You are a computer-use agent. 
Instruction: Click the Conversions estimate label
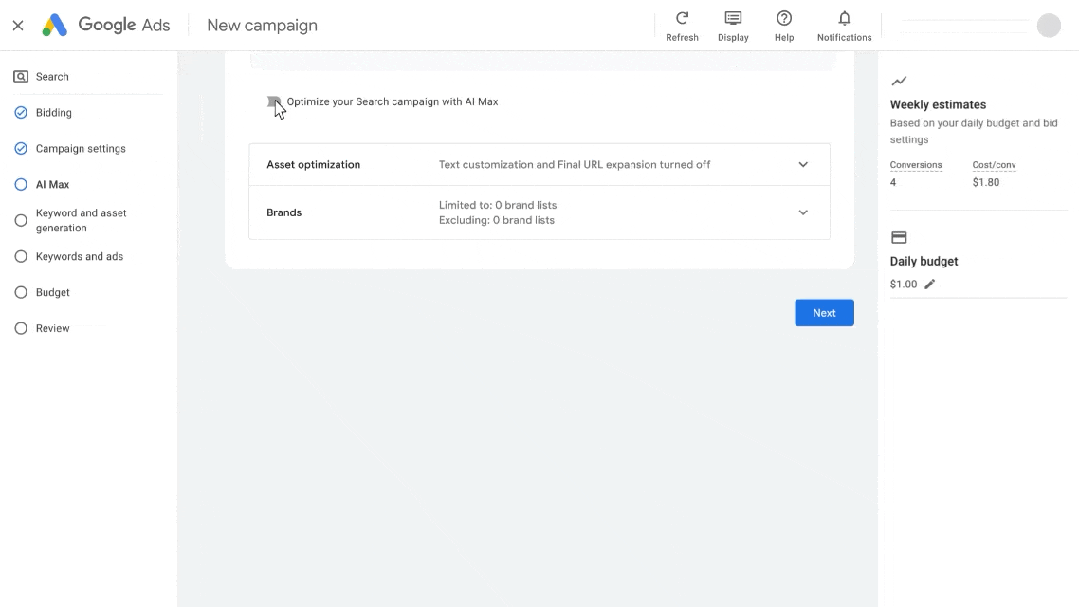[x=915, y=165]
